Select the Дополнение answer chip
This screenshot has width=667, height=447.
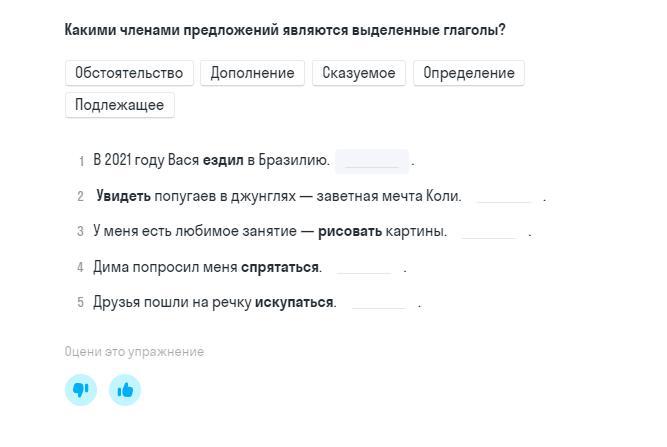[x=253, y=73]
